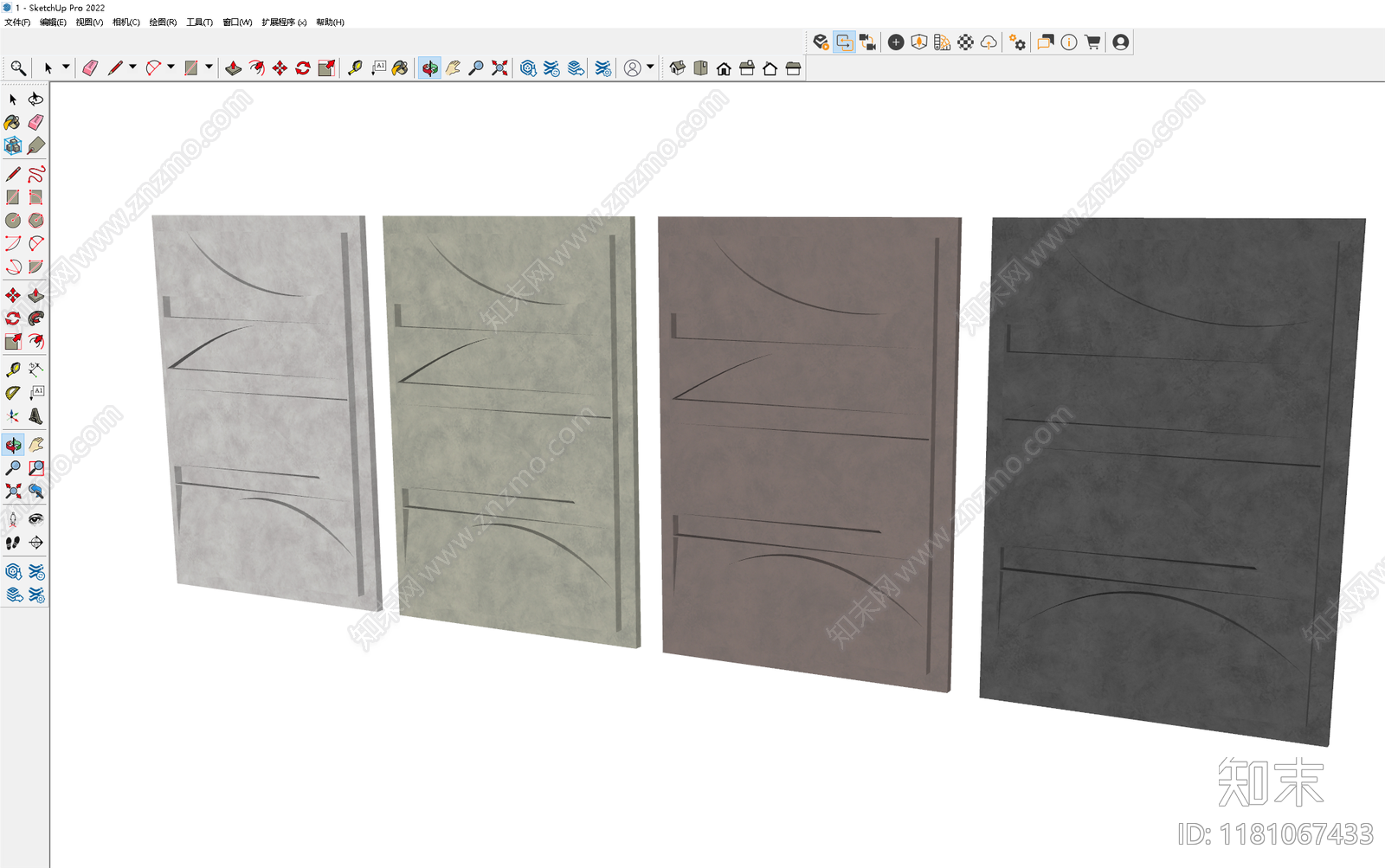
Task: Open the Enscape Material Editor icon
Action: [965, 42]
